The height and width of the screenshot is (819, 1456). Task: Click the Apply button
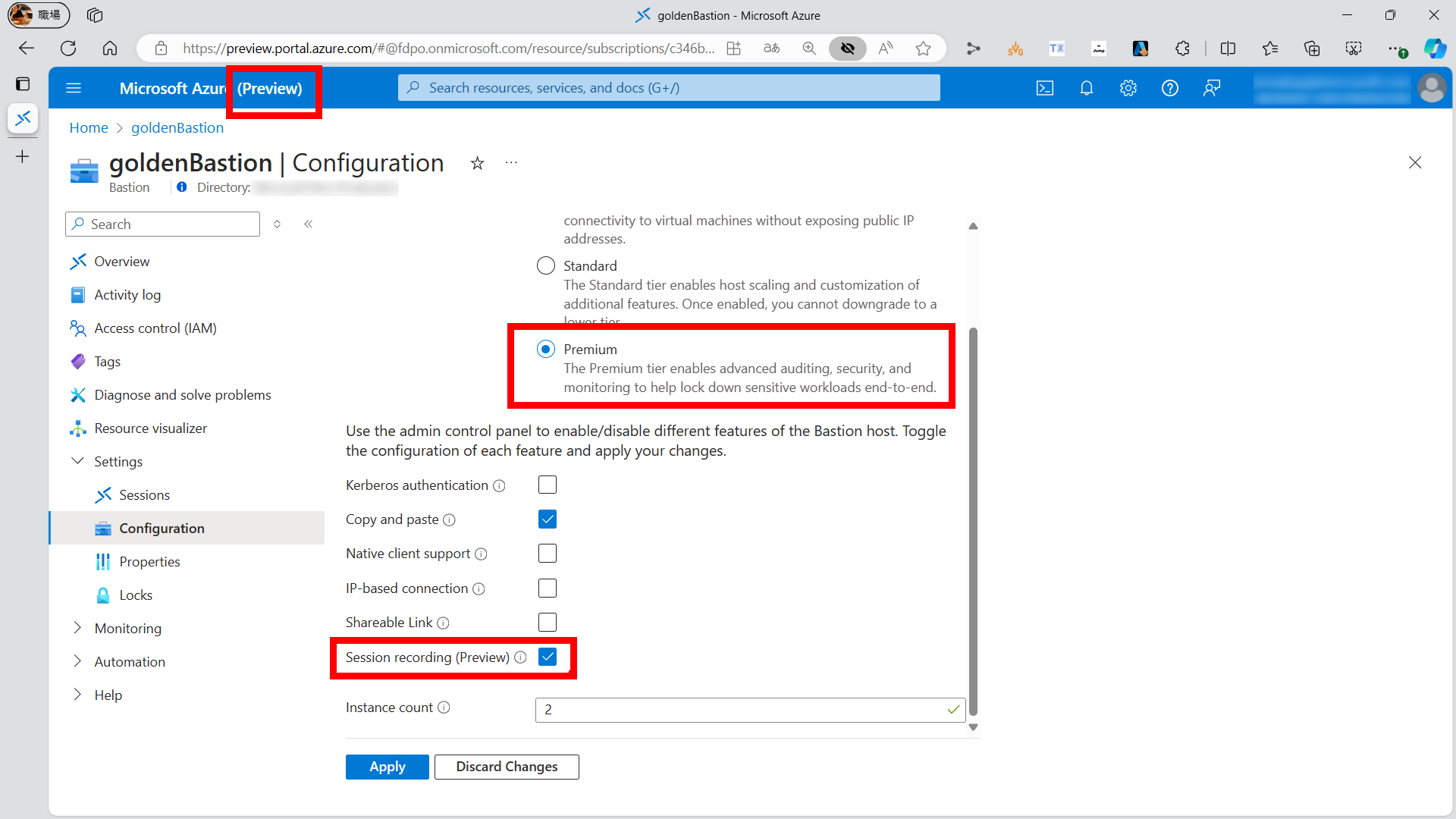click(387, 767)
